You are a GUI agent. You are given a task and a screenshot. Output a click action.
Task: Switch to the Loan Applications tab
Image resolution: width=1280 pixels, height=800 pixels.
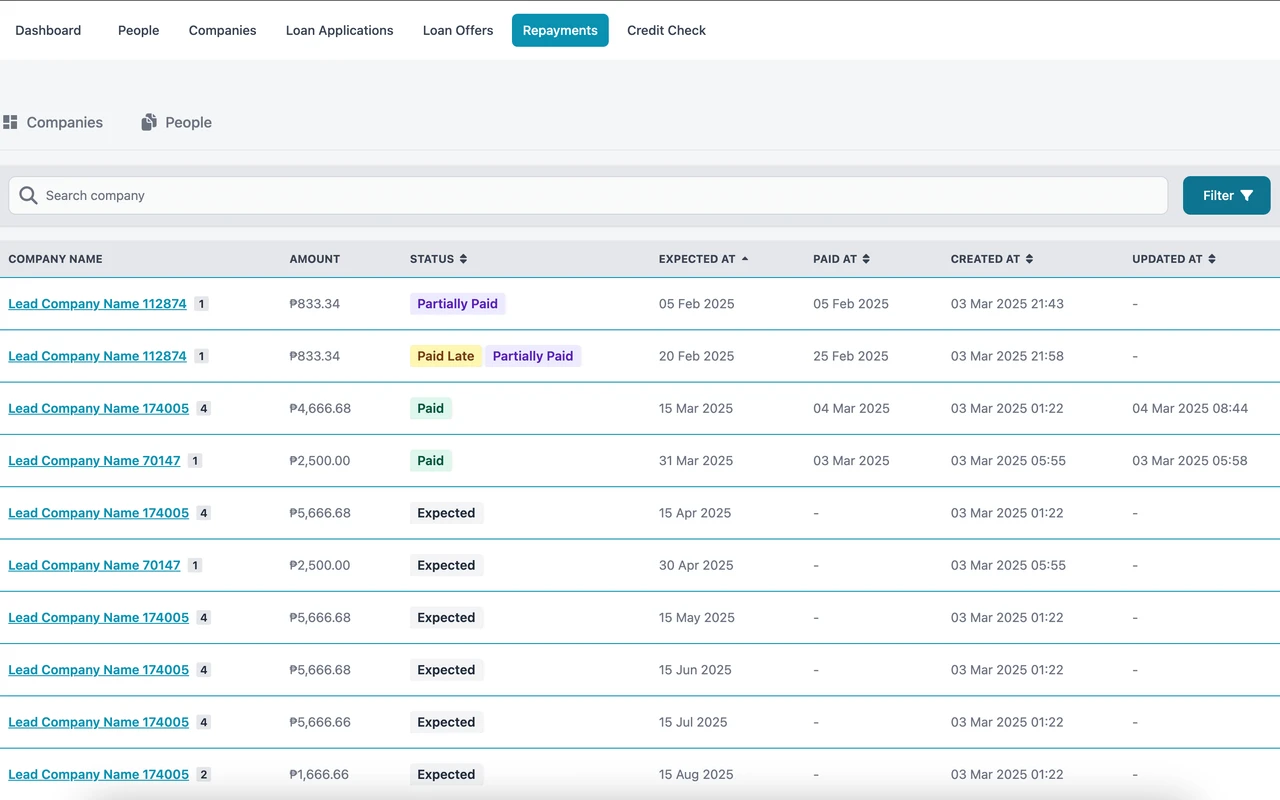pyautogui.click(x=340, y=30)
